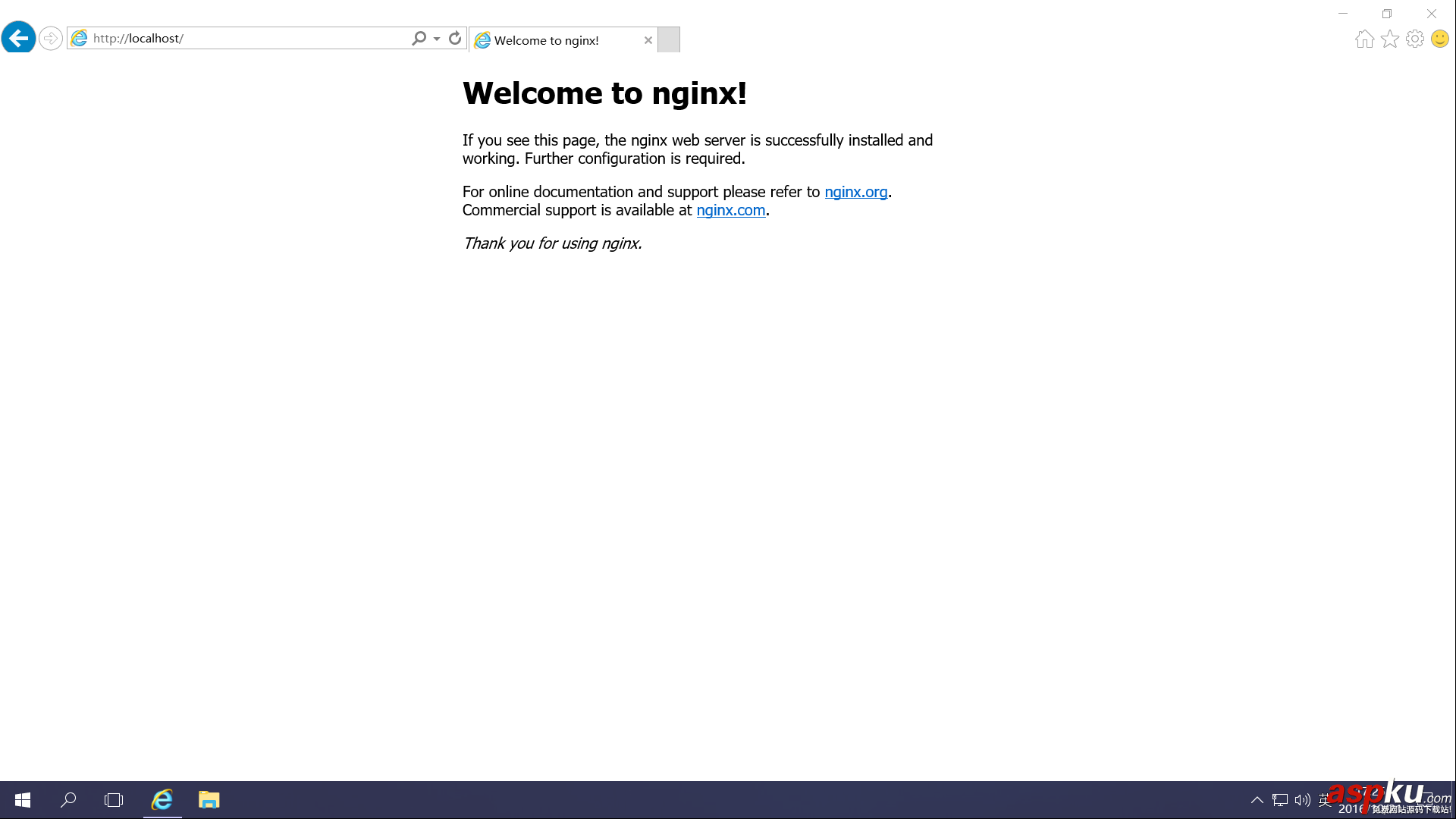Close the Welcome to nginx! tab

648,40
